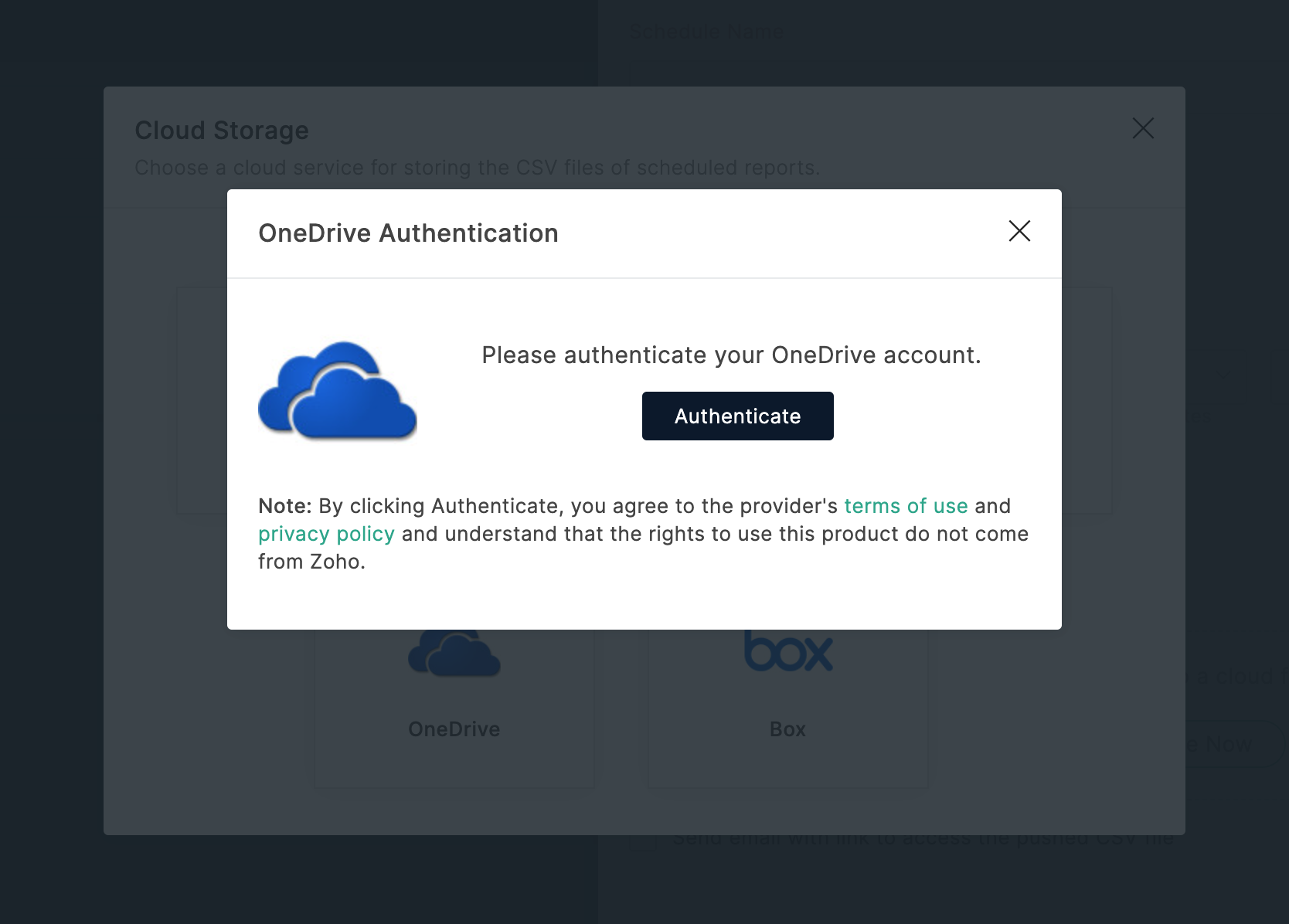Select the OneDrive cloud icon in Cloud Storage

[454, 654]
